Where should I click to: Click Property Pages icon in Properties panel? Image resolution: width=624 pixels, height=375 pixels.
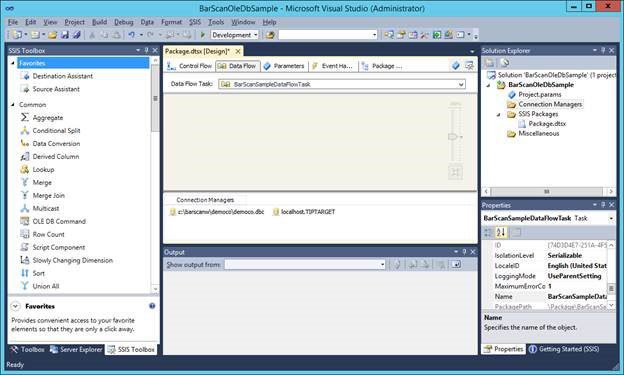516,232
